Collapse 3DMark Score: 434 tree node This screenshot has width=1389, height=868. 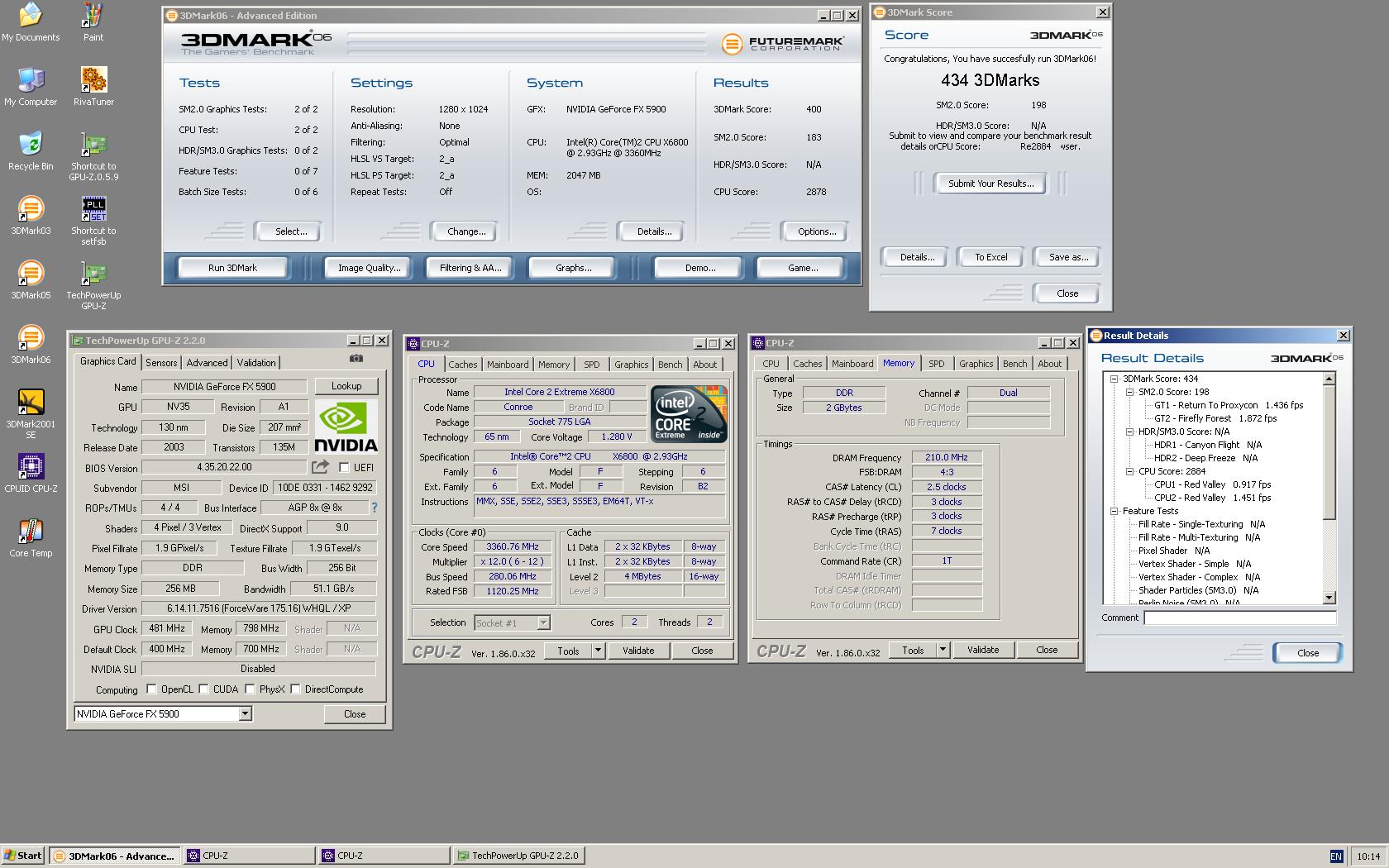coord(1114,379)
